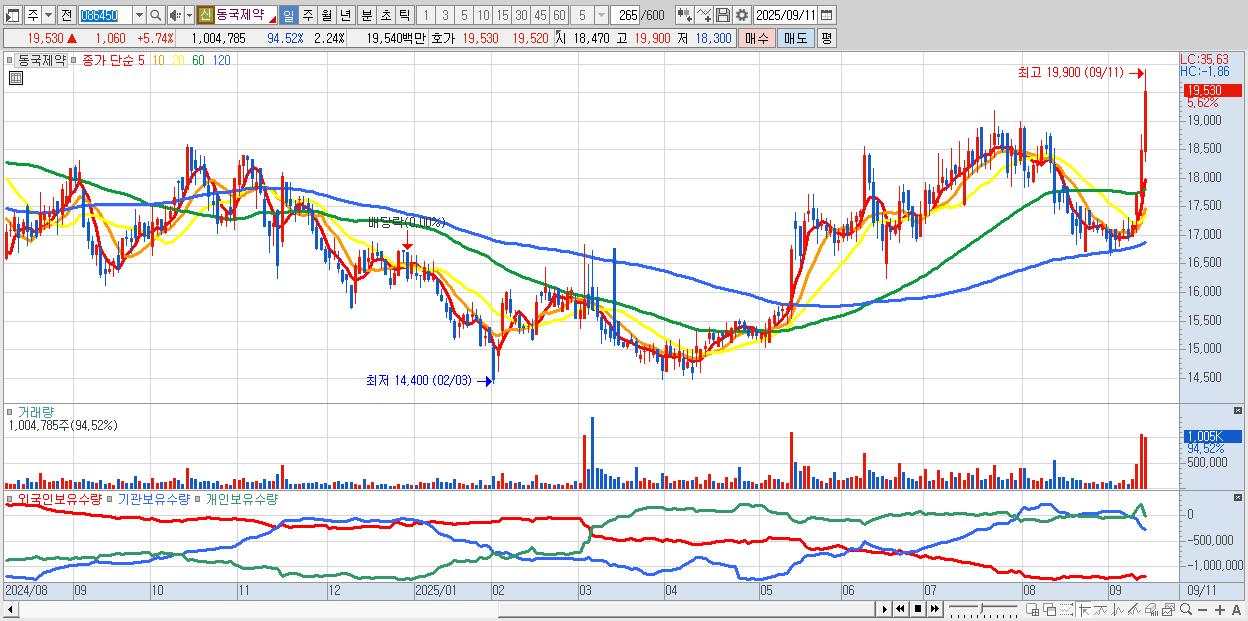The width and height of the screenshot is (1248, 621).
Task: Click the fast-forward replay button
Action: (x=935, y=609)
